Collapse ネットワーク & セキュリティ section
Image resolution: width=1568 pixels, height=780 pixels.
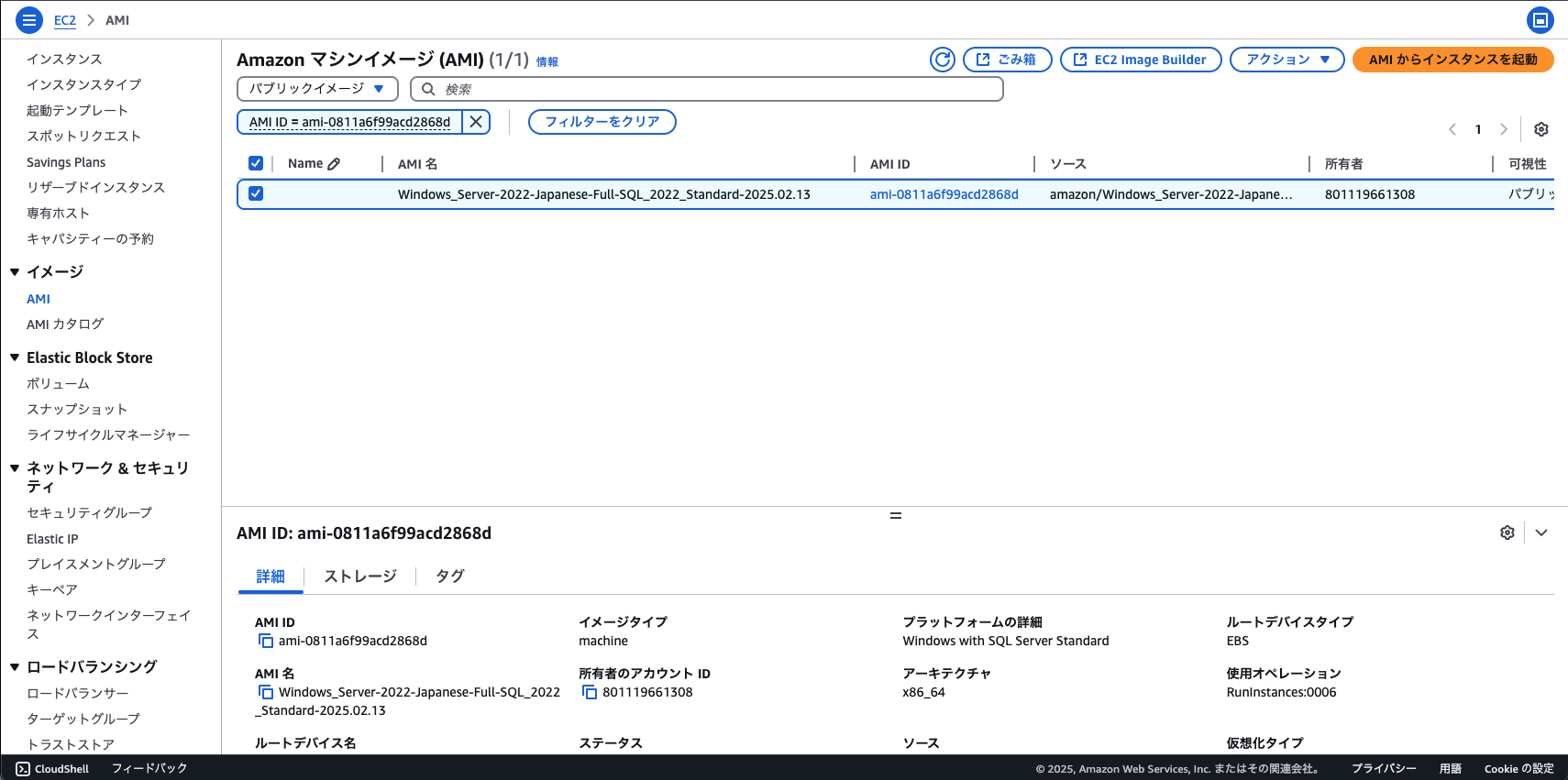tap(15, 467)
